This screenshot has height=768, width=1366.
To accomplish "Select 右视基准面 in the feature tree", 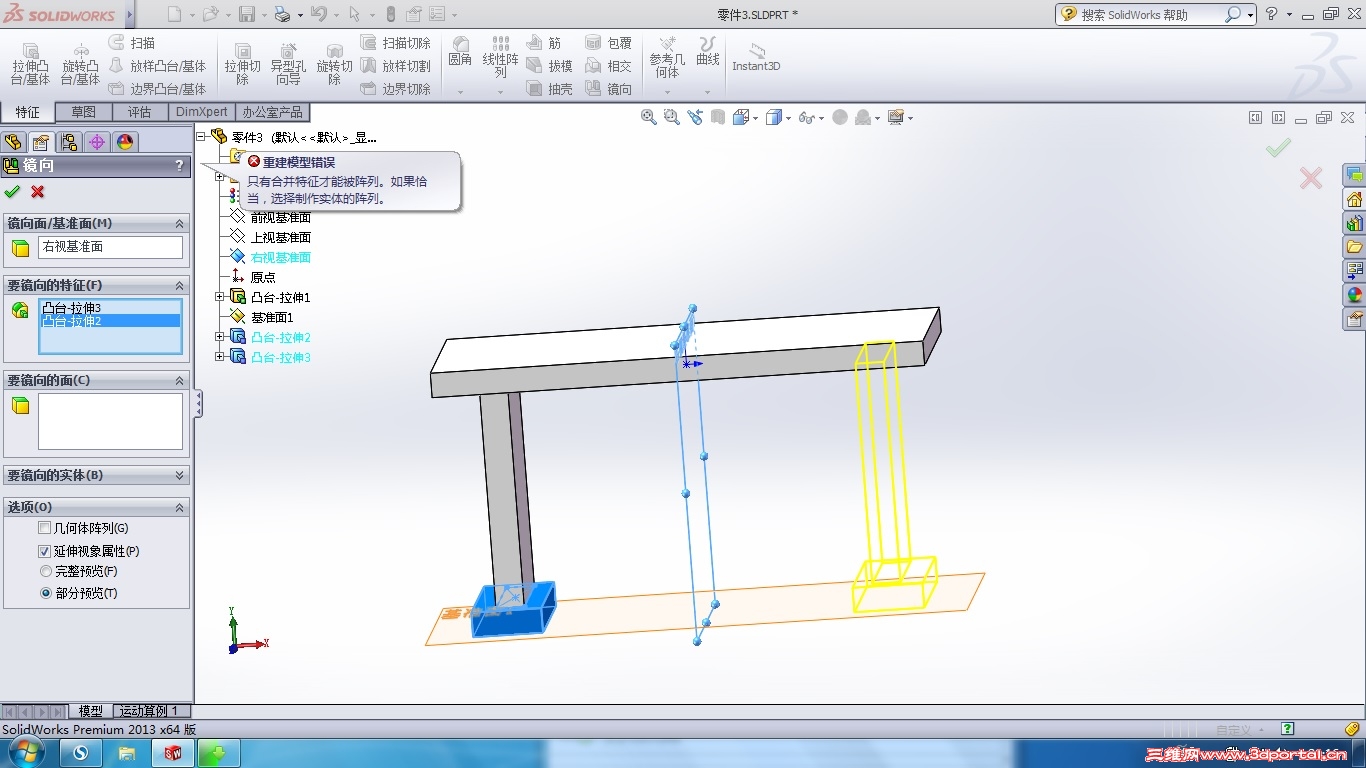I will click(x=280, y=257).
